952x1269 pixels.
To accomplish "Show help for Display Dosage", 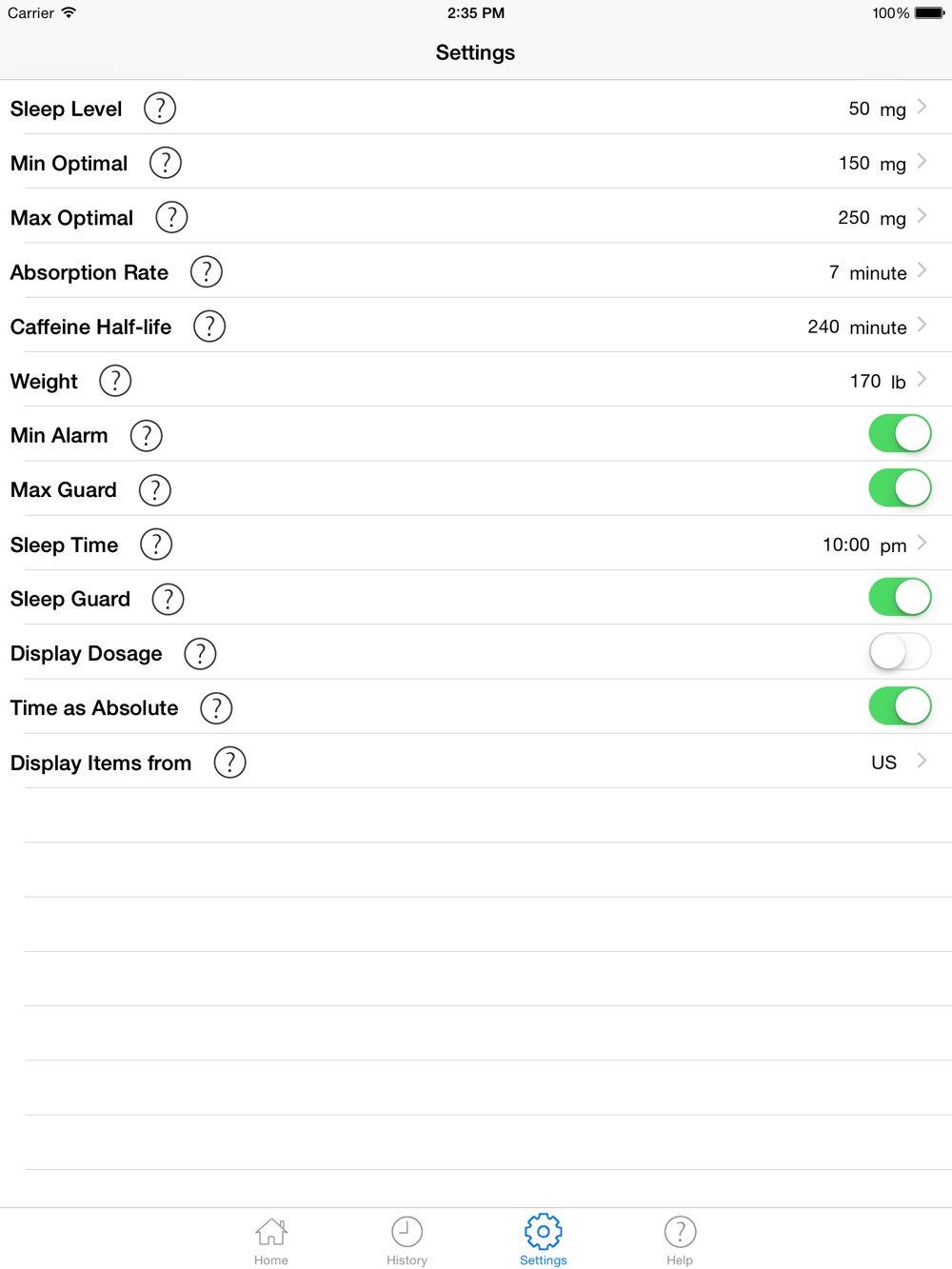I will tap(200, 654).
